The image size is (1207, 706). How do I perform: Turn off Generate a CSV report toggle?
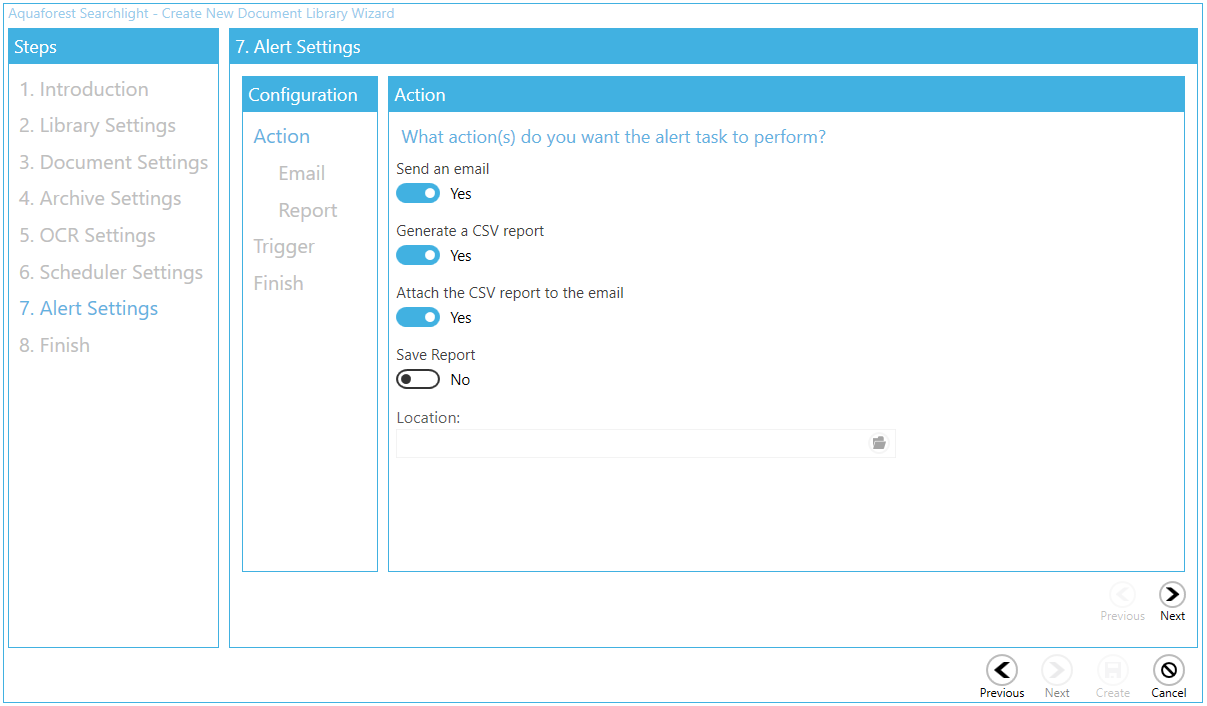[418, 255]
